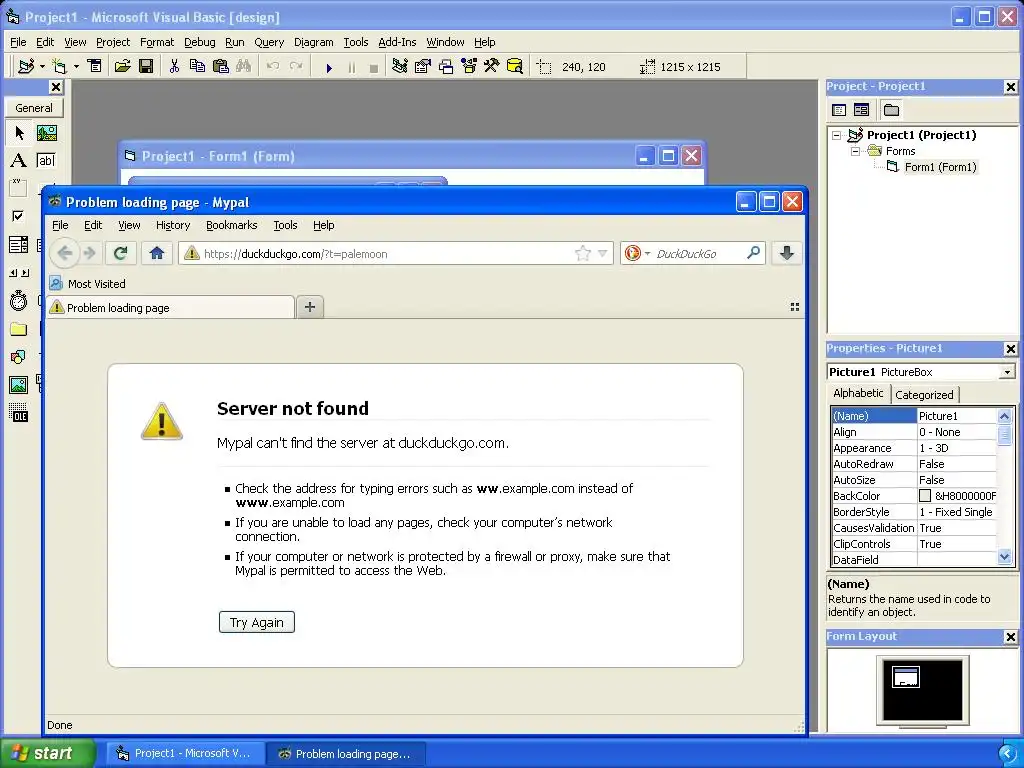Click the General tab of the toolbox
1024x768 pixels.
[x=34, y=108]
